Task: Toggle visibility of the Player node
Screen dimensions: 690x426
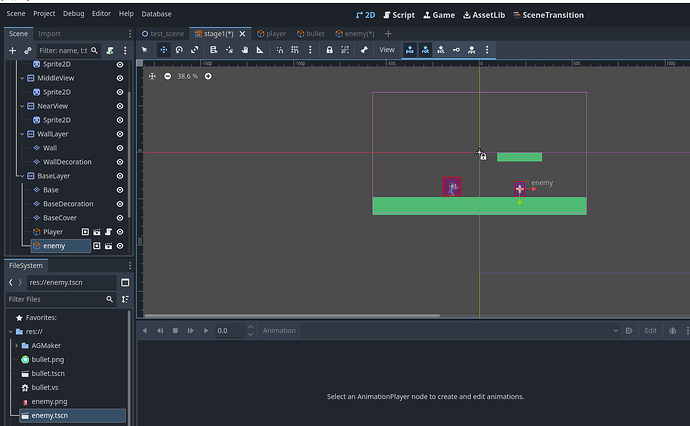Action: click(x=120, y=232)
